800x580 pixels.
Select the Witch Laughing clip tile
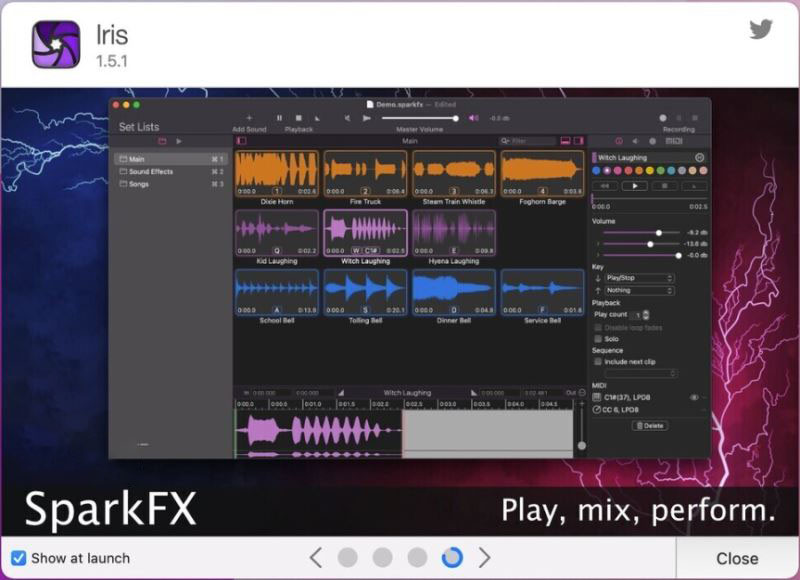pos(365,233)
